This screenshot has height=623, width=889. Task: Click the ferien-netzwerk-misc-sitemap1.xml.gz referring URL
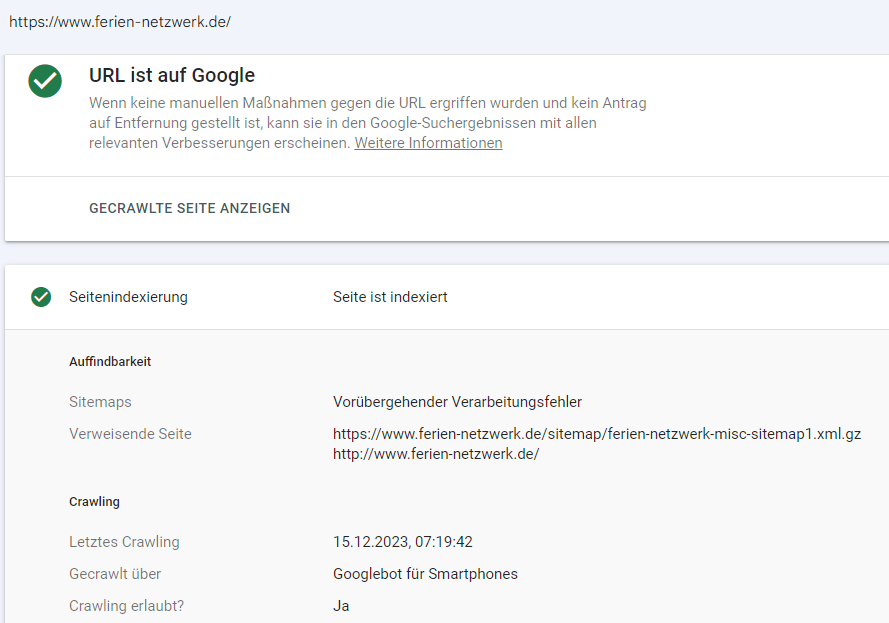pos(597,434)
